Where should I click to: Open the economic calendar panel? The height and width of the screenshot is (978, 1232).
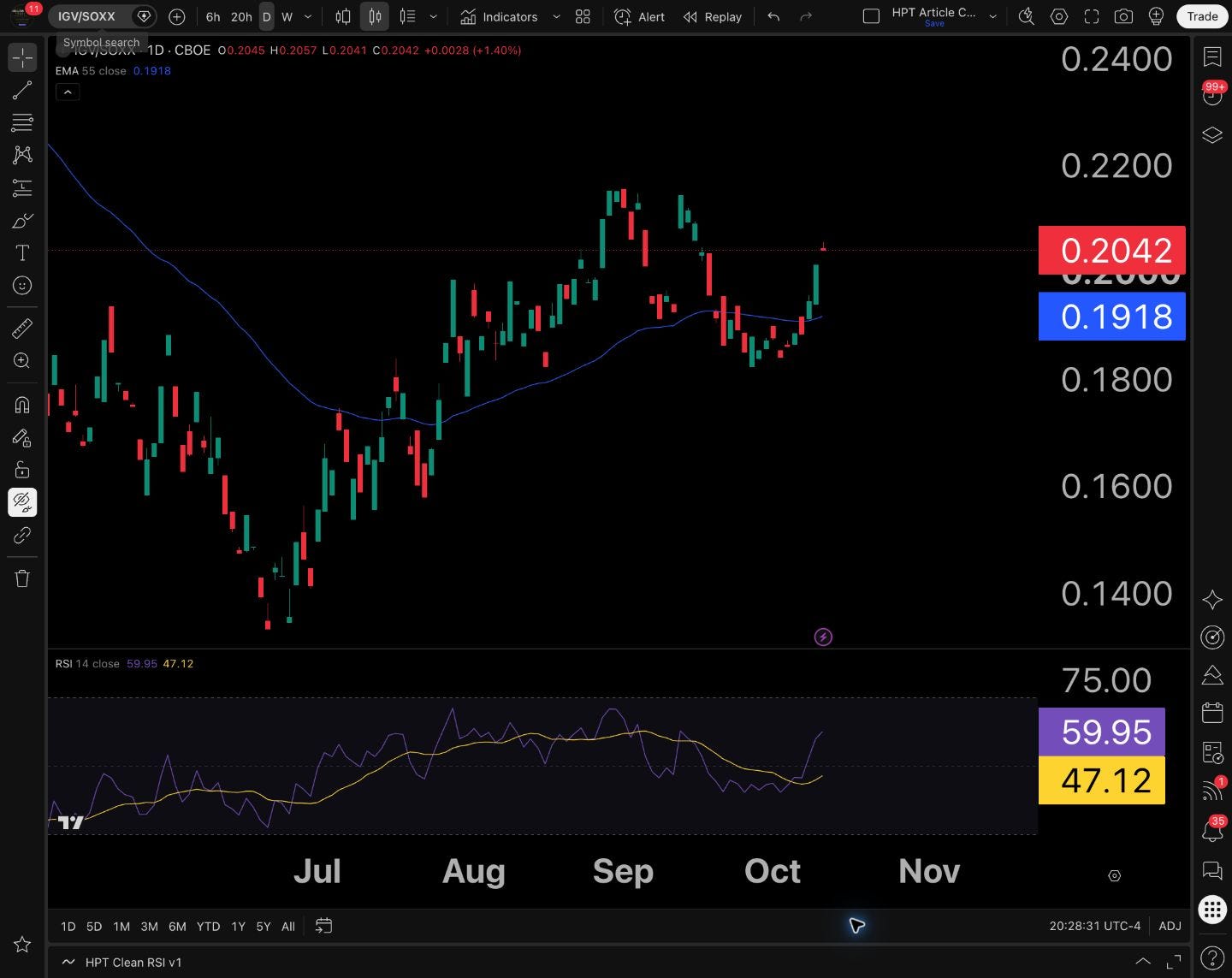point(1212,712)
